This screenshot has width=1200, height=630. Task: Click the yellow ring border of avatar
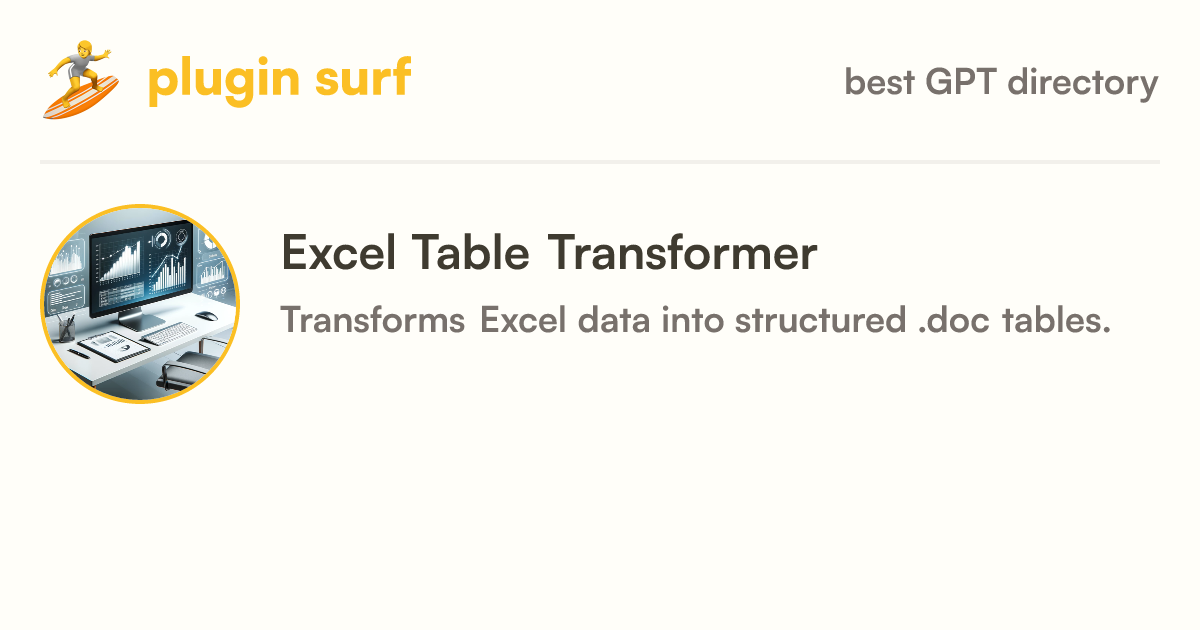140,206
